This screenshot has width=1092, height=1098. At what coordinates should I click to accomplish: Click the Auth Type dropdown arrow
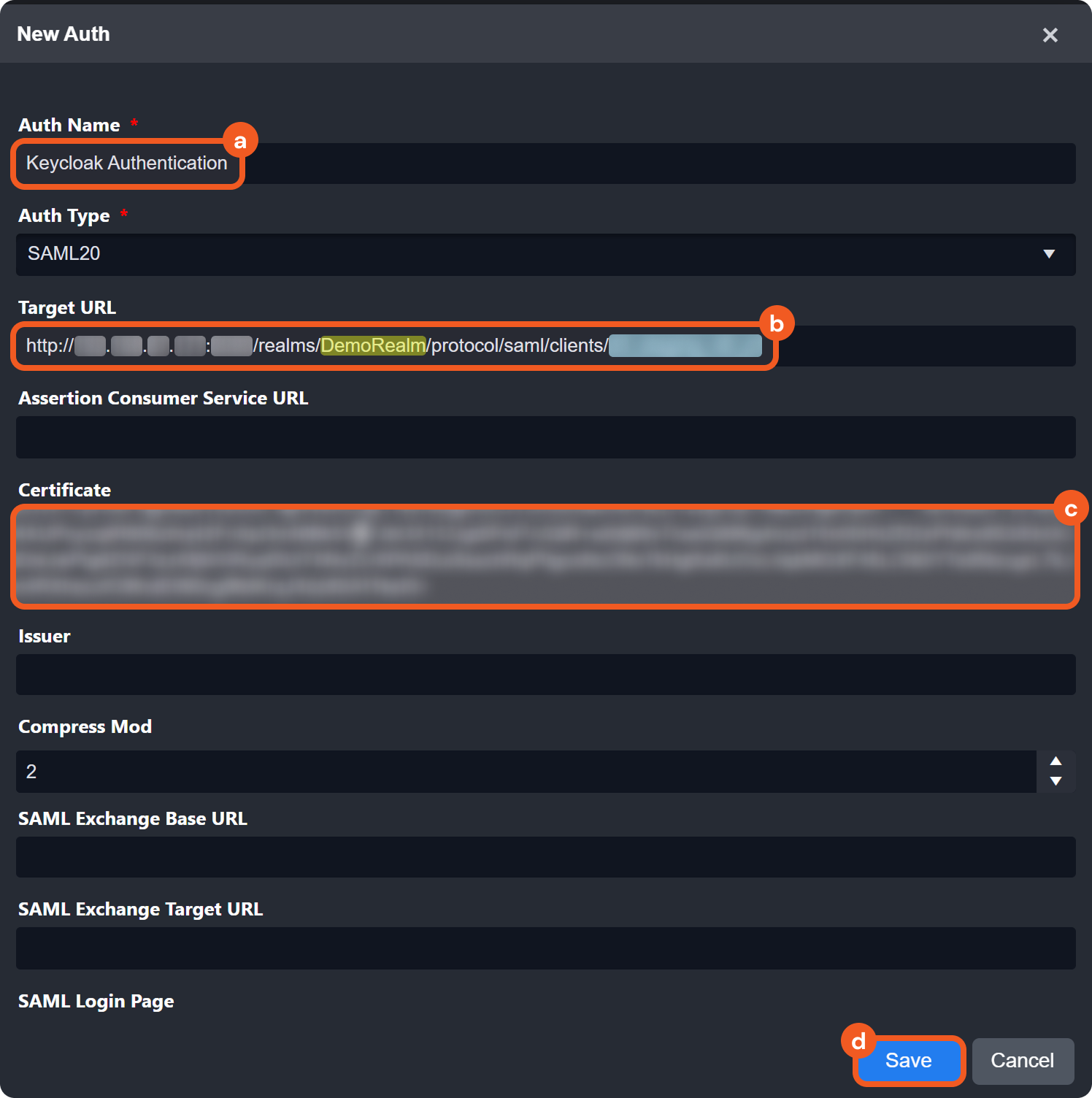pyautogui.click(x=1049, y=254)
